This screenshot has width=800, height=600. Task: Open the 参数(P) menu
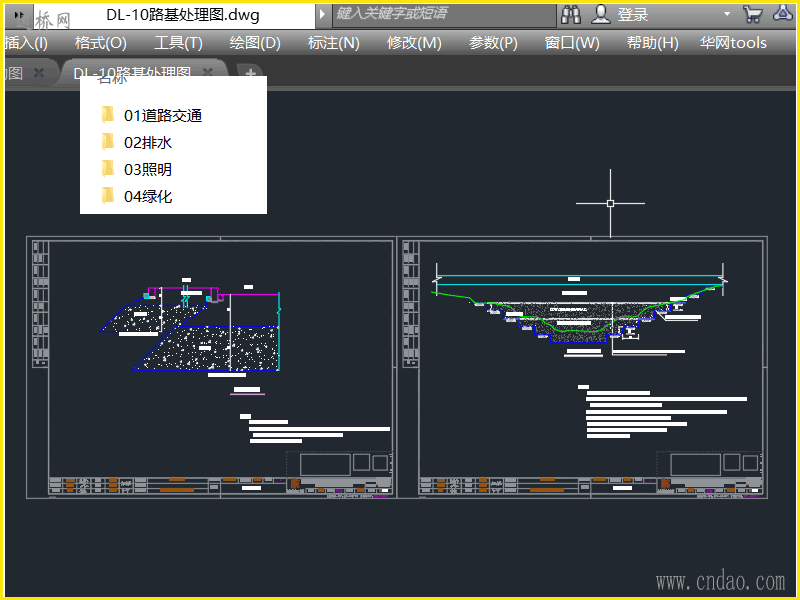coord(493,43)
